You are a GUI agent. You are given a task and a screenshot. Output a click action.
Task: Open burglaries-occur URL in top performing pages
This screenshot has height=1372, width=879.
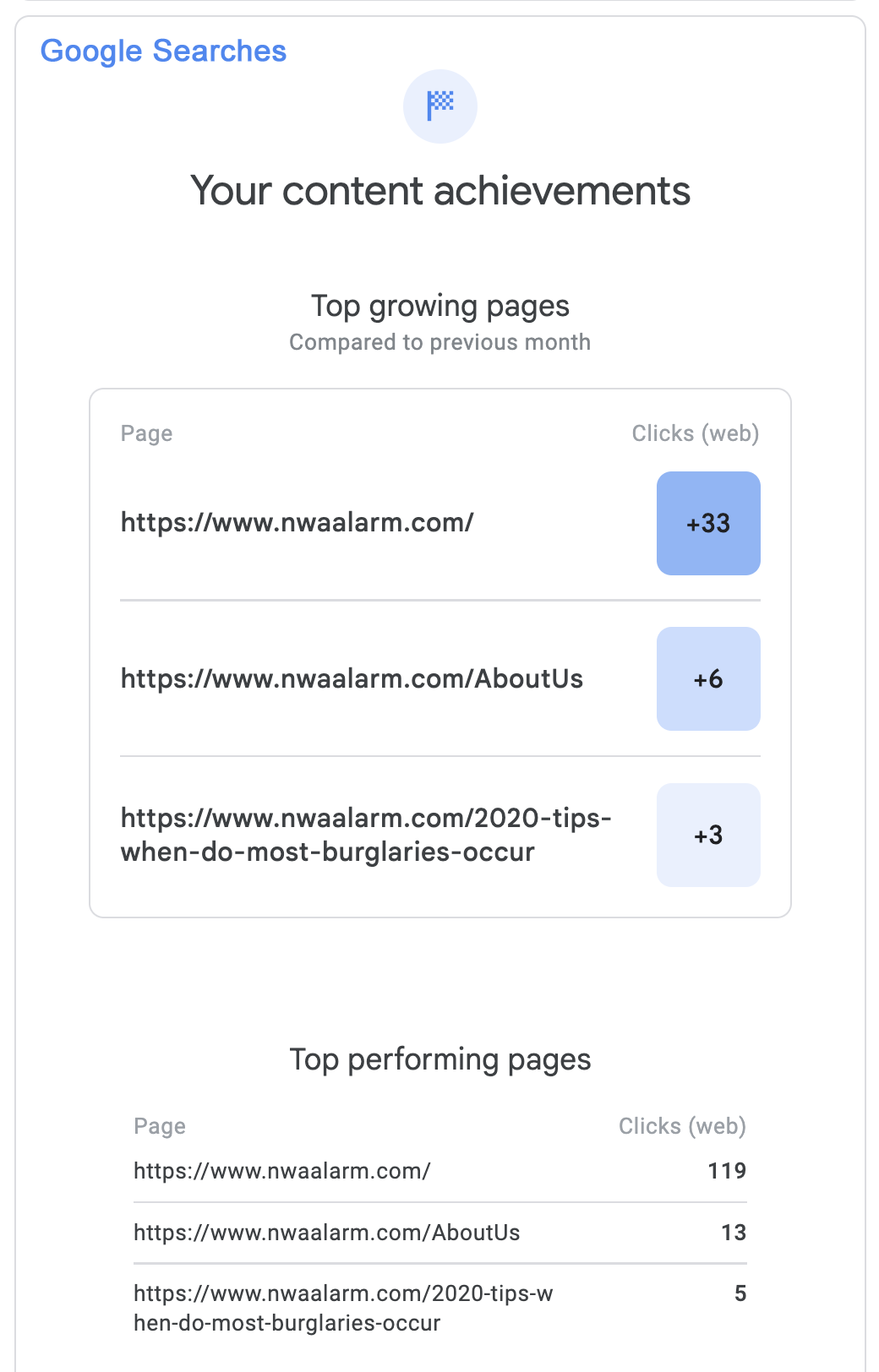coord(342,1308)
